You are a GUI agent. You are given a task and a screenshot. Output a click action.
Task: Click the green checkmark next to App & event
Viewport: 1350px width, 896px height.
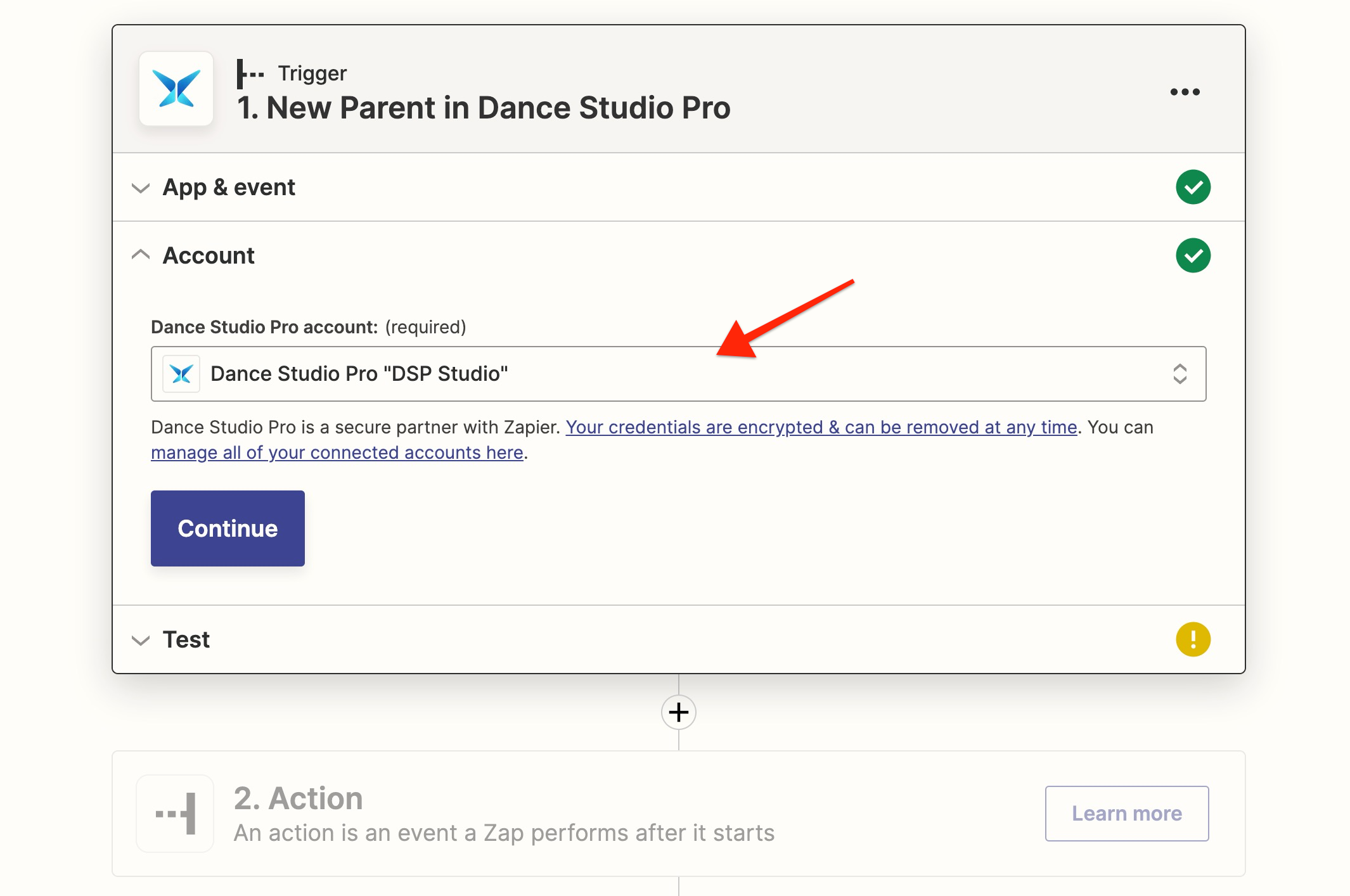tap(1193, 187)
